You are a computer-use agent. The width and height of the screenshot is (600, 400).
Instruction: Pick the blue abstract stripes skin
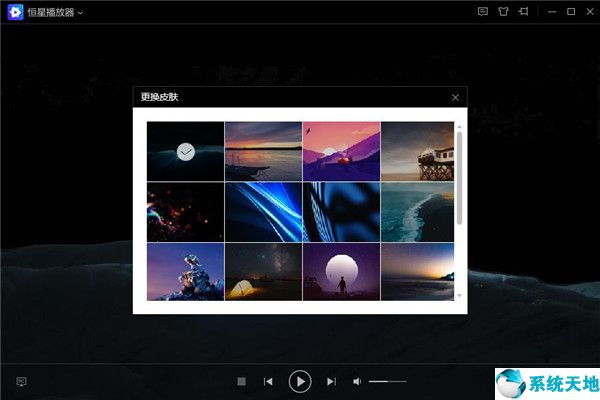342,212
